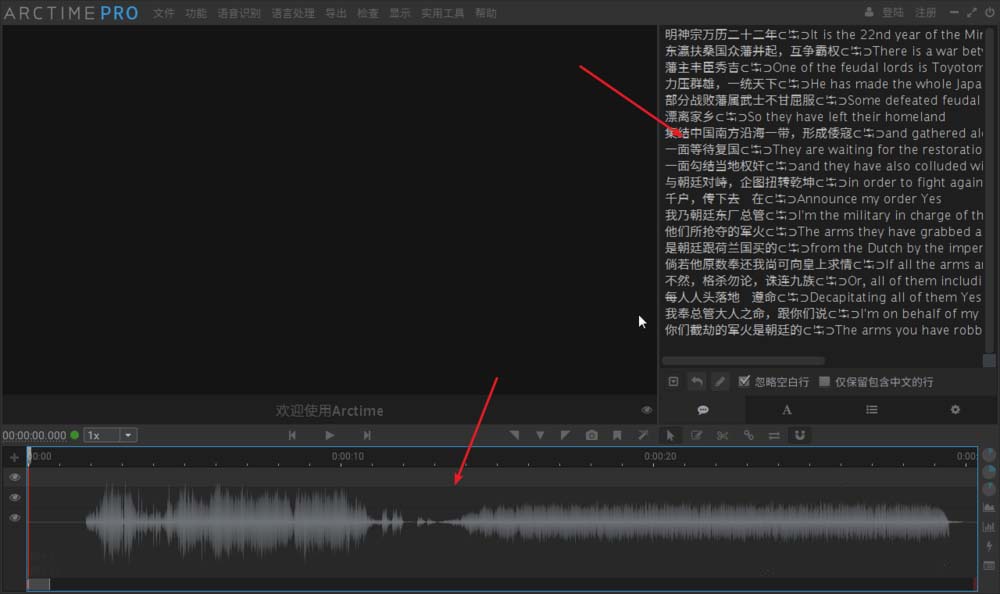Open the 导出 export menu
The width and height of the screenshot is (1000, 594).
(335, 13)
